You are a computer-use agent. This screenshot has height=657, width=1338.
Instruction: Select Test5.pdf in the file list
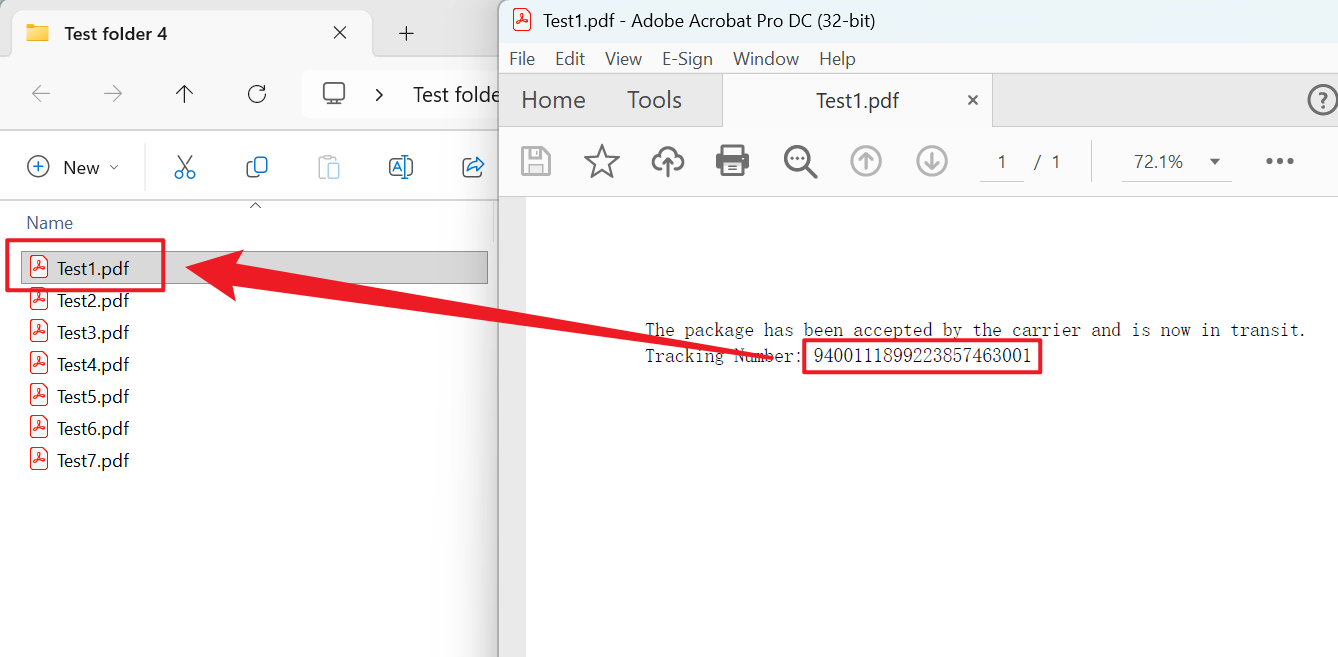point(93,396)
